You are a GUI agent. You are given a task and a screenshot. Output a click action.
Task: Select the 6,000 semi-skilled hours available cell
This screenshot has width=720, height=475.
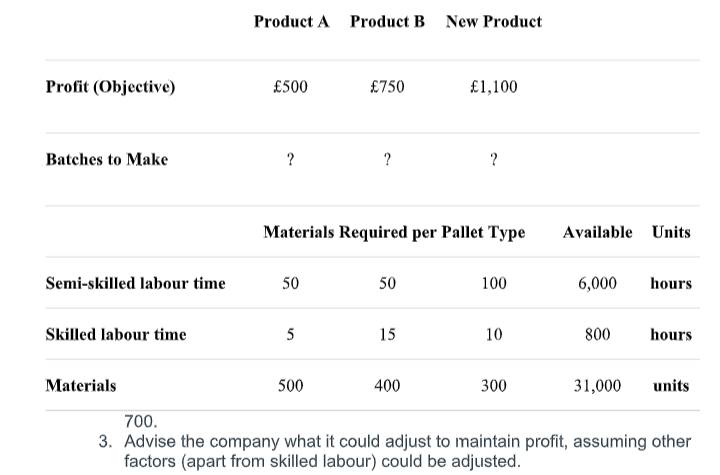[x=597, y=283]
